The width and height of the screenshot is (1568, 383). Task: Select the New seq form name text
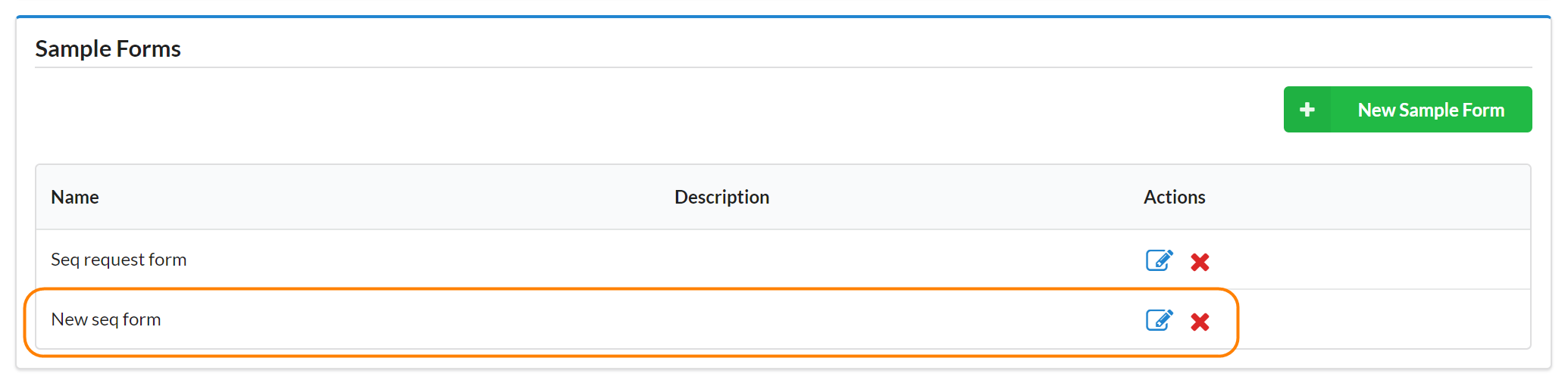click(106, 319)
